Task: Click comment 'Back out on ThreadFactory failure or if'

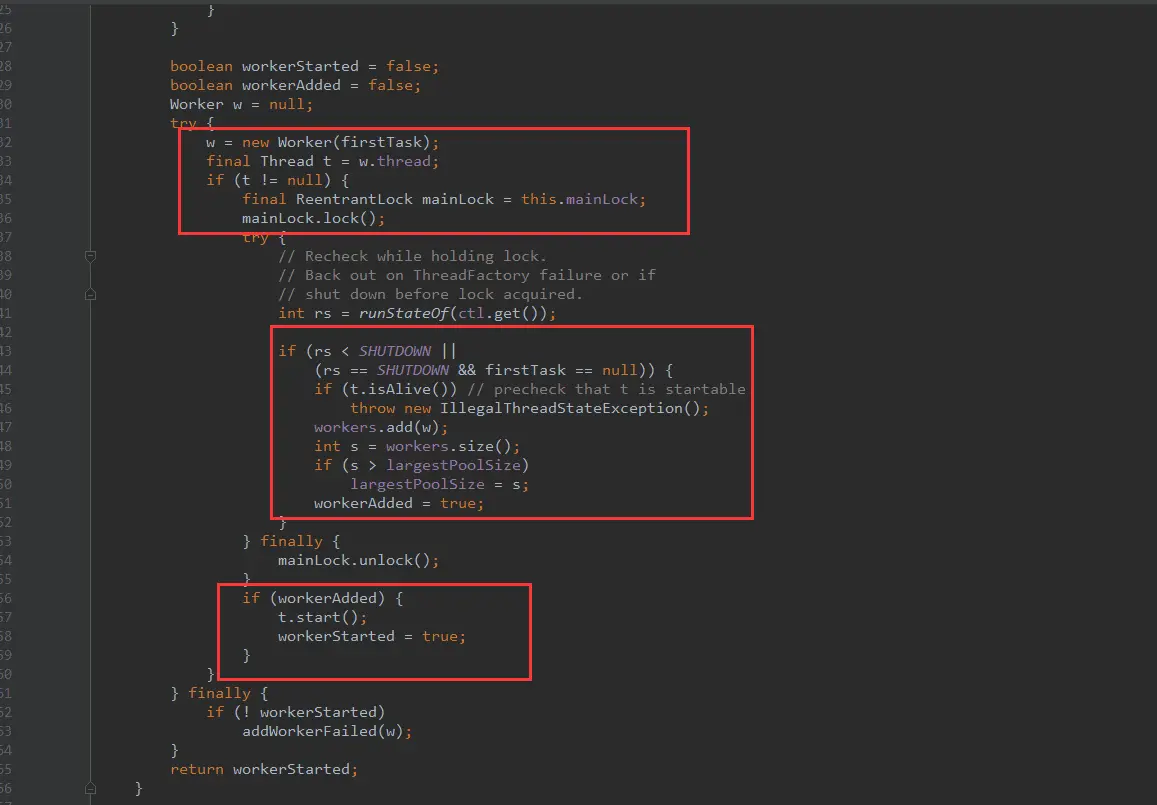Action: 480,275
